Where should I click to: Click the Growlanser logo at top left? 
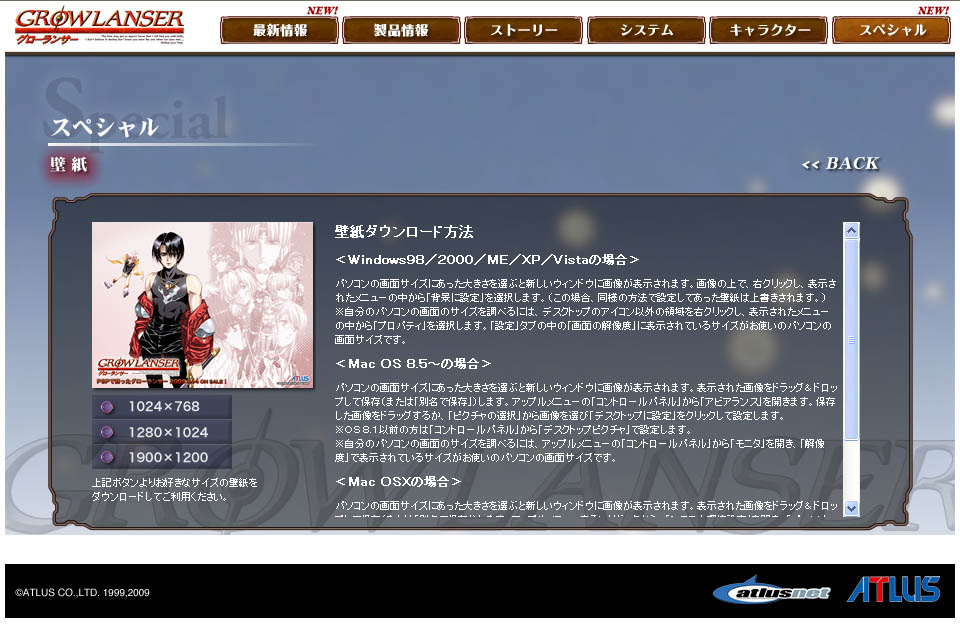(x=99, y=26)
